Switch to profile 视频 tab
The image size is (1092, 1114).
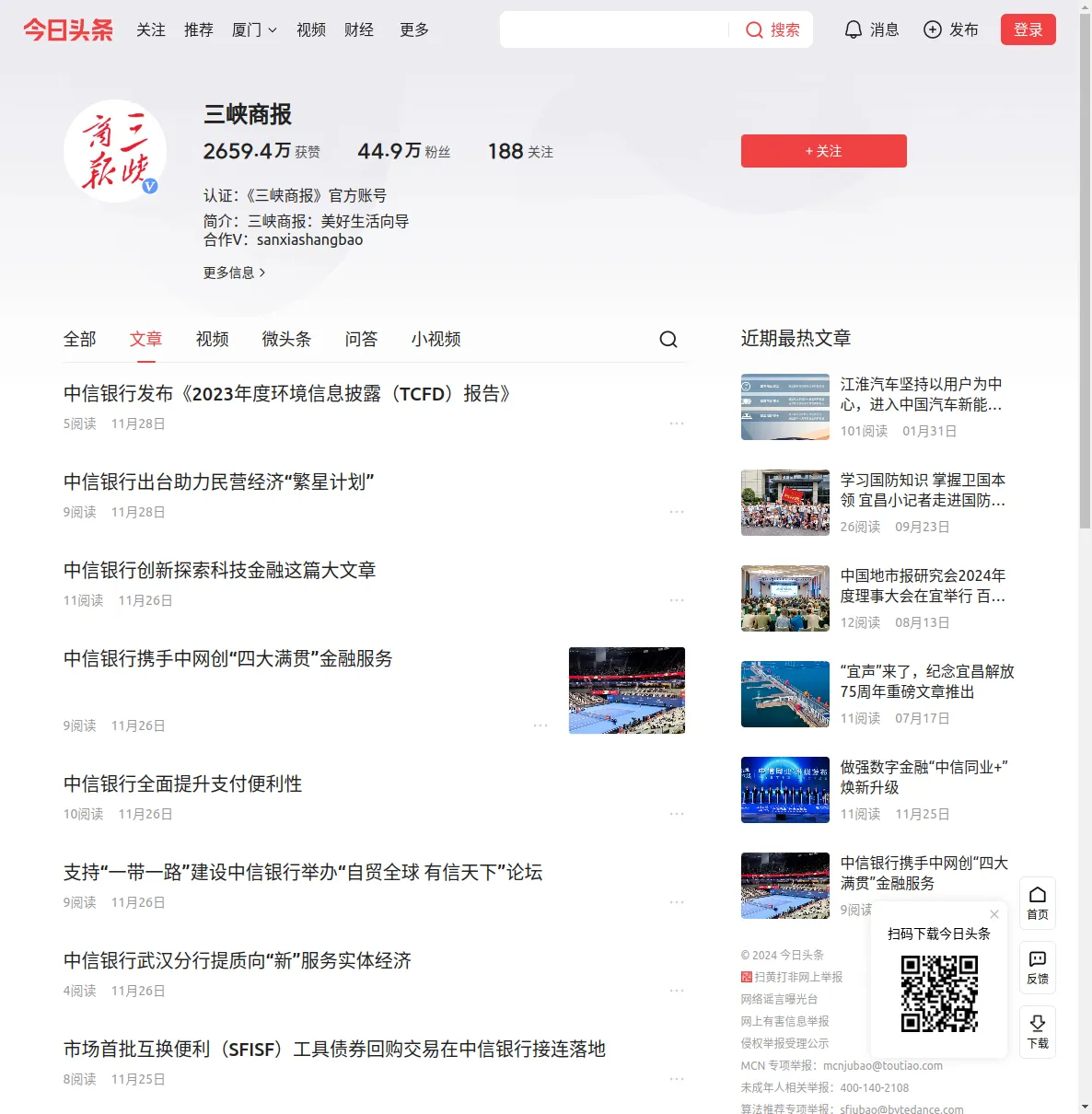[x=213, y=339]
